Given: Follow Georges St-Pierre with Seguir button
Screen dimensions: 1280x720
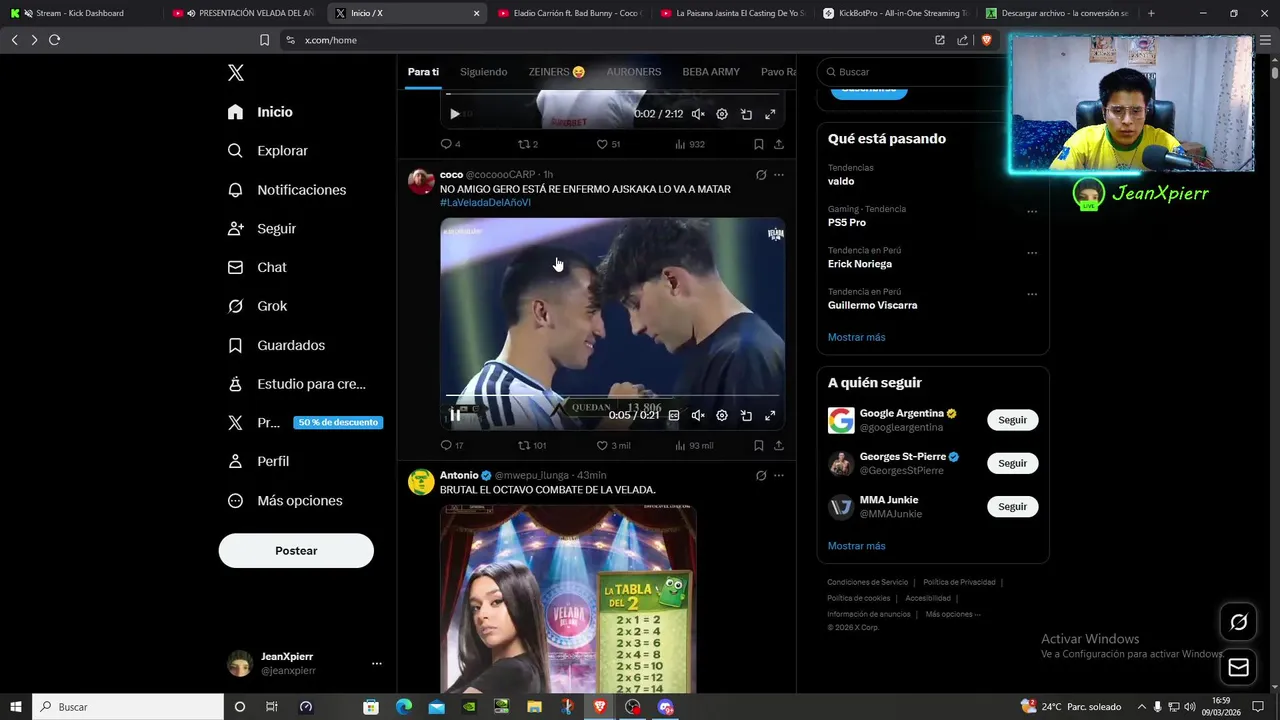Looking at the screenshot, I should (1012, 463).
